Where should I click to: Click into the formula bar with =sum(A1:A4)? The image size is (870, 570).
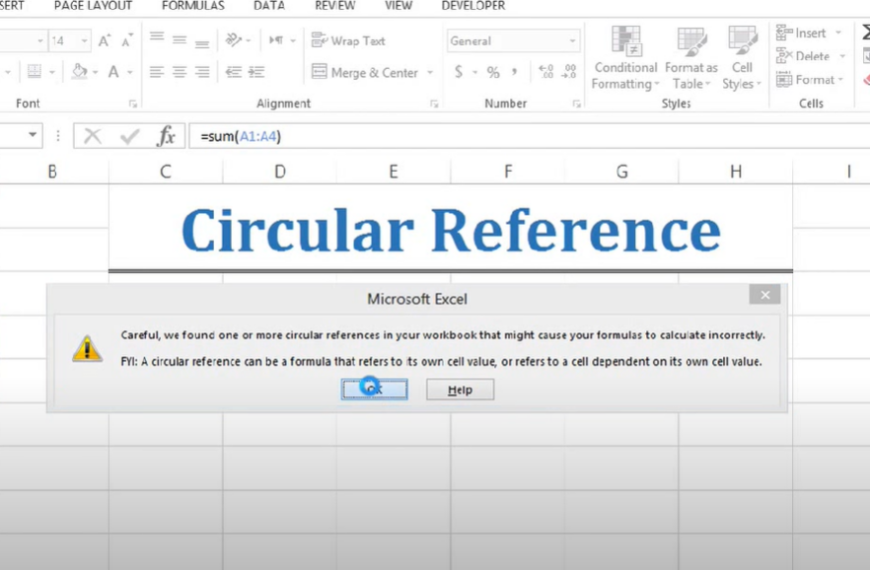(x=529, y=136)
